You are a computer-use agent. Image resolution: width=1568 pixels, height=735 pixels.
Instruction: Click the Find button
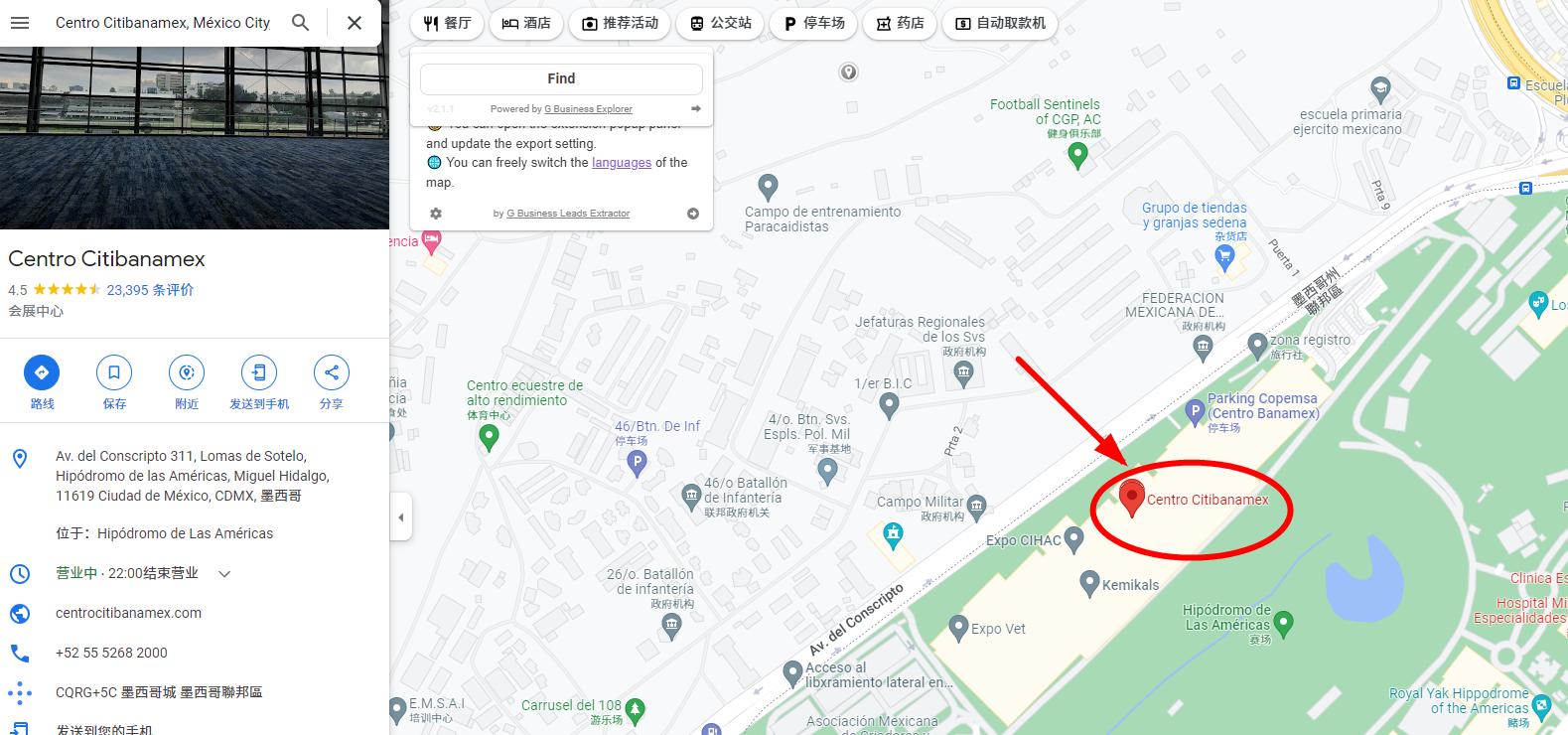click(561, 78)
